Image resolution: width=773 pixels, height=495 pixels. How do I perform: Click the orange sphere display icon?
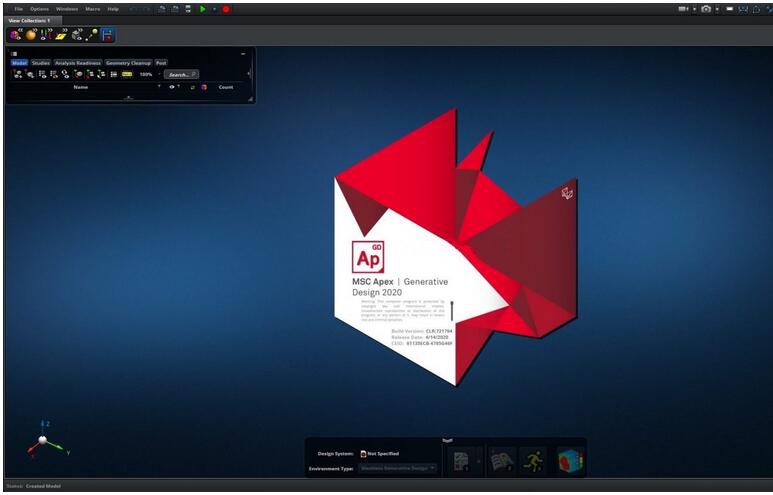(31, 35)
